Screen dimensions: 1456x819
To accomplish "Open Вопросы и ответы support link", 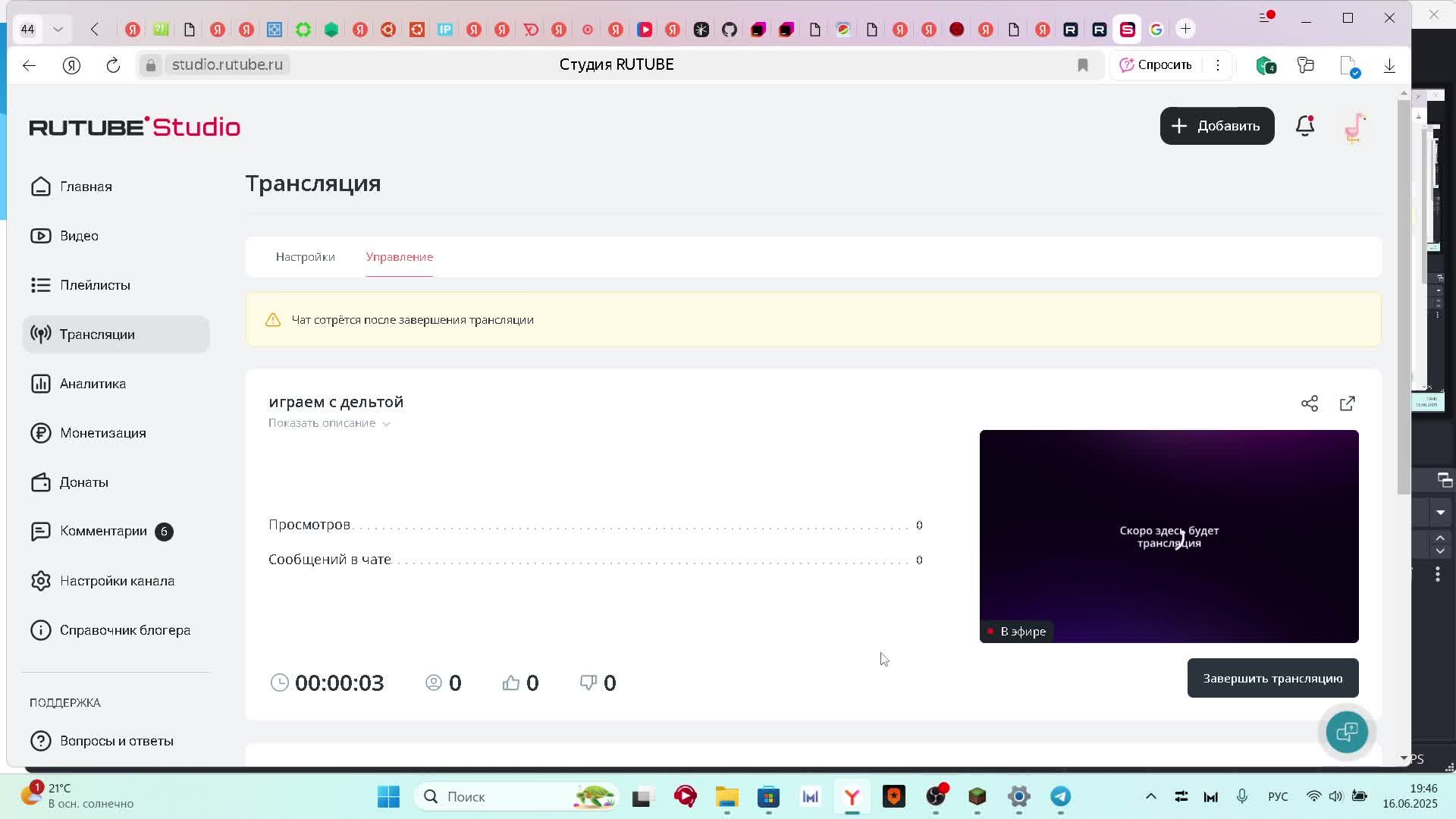I will pos(102,741).
